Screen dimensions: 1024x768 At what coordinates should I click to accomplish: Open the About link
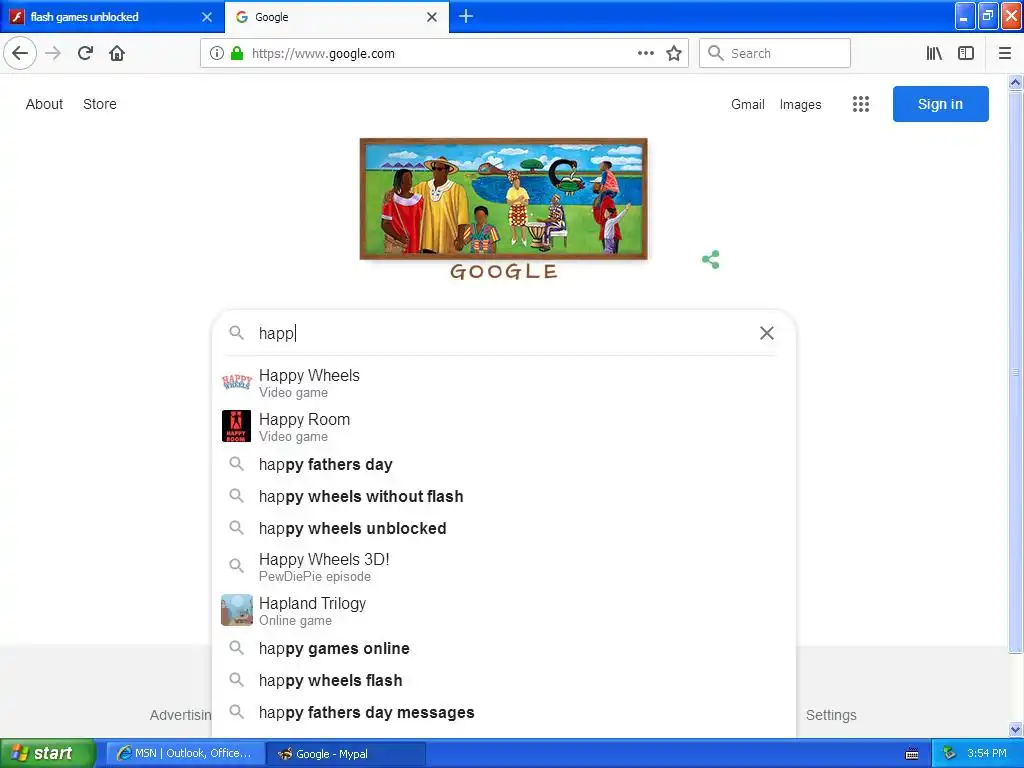[x=44, y=104]
